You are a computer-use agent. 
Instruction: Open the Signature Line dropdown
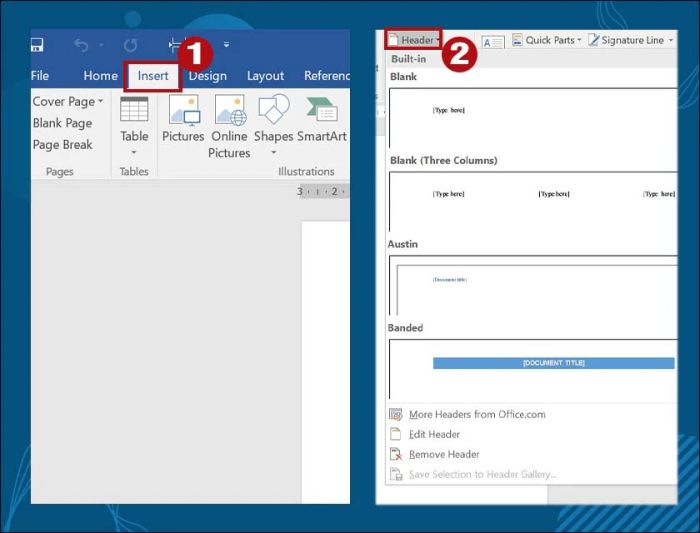(x=631, y=40)
